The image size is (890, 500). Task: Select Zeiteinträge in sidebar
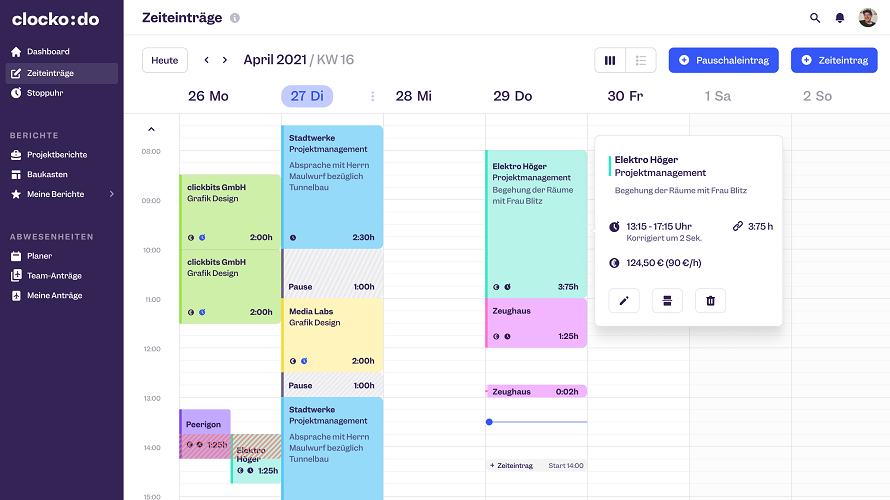[61, 73]
